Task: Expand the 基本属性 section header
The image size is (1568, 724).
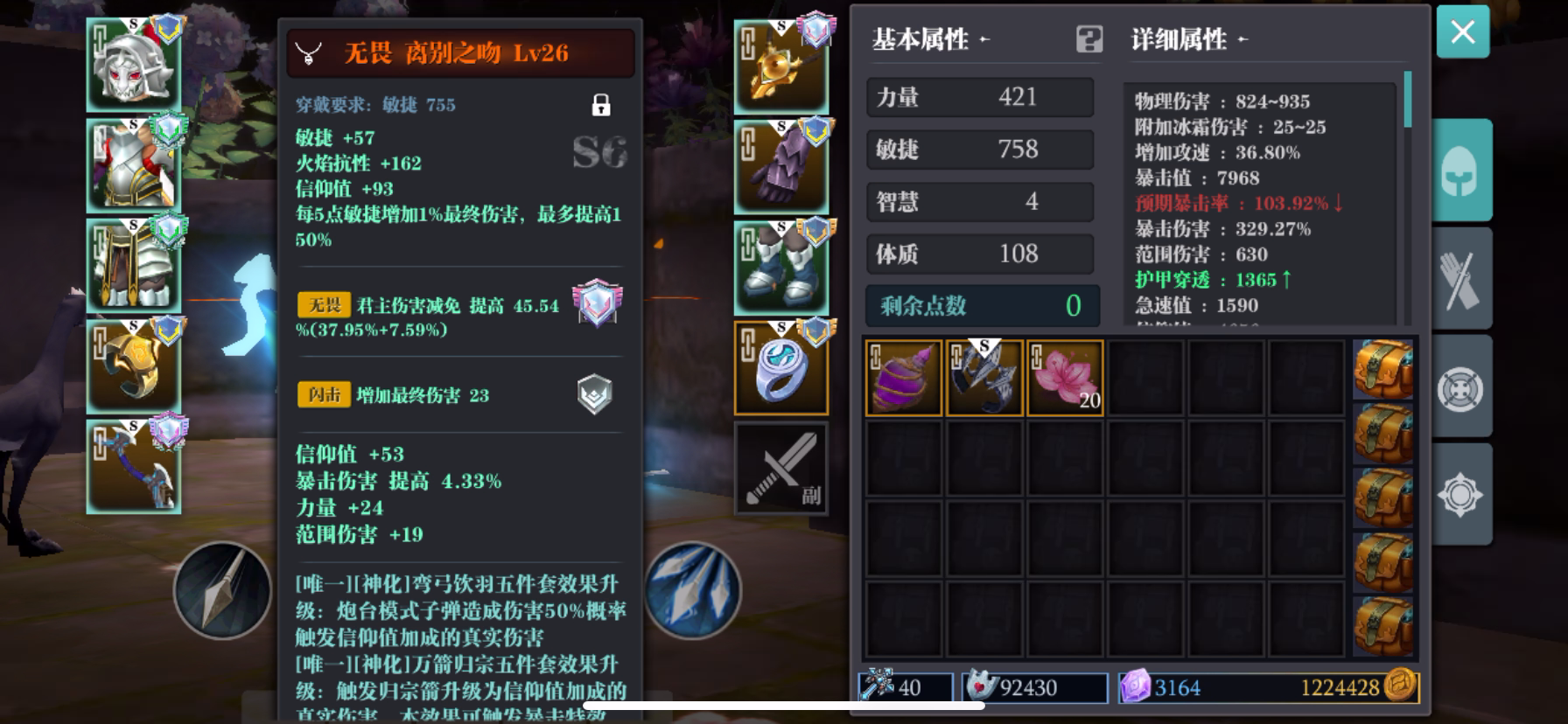Action: pos(931,39)
